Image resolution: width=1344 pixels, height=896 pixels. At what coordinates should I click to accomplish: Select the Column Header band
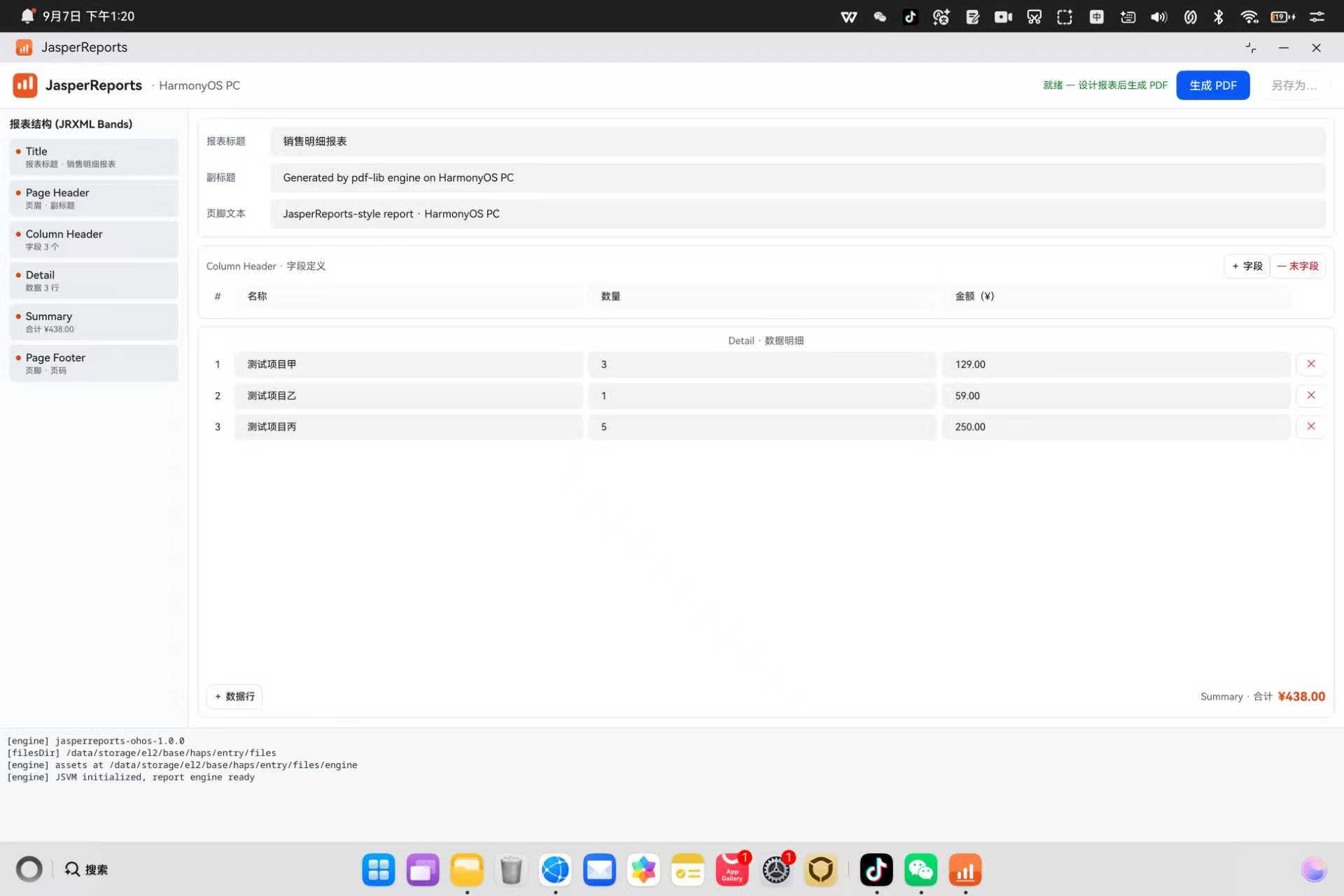94,239
